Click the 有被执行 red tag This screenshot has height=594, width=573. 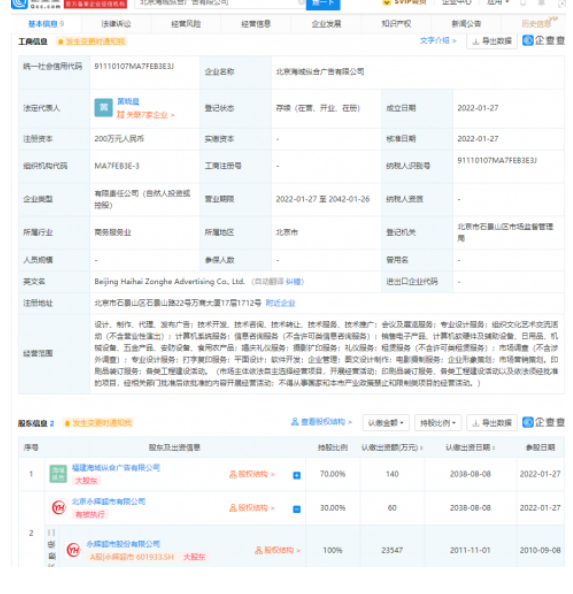pyautogui.click(x=90, y=514)
